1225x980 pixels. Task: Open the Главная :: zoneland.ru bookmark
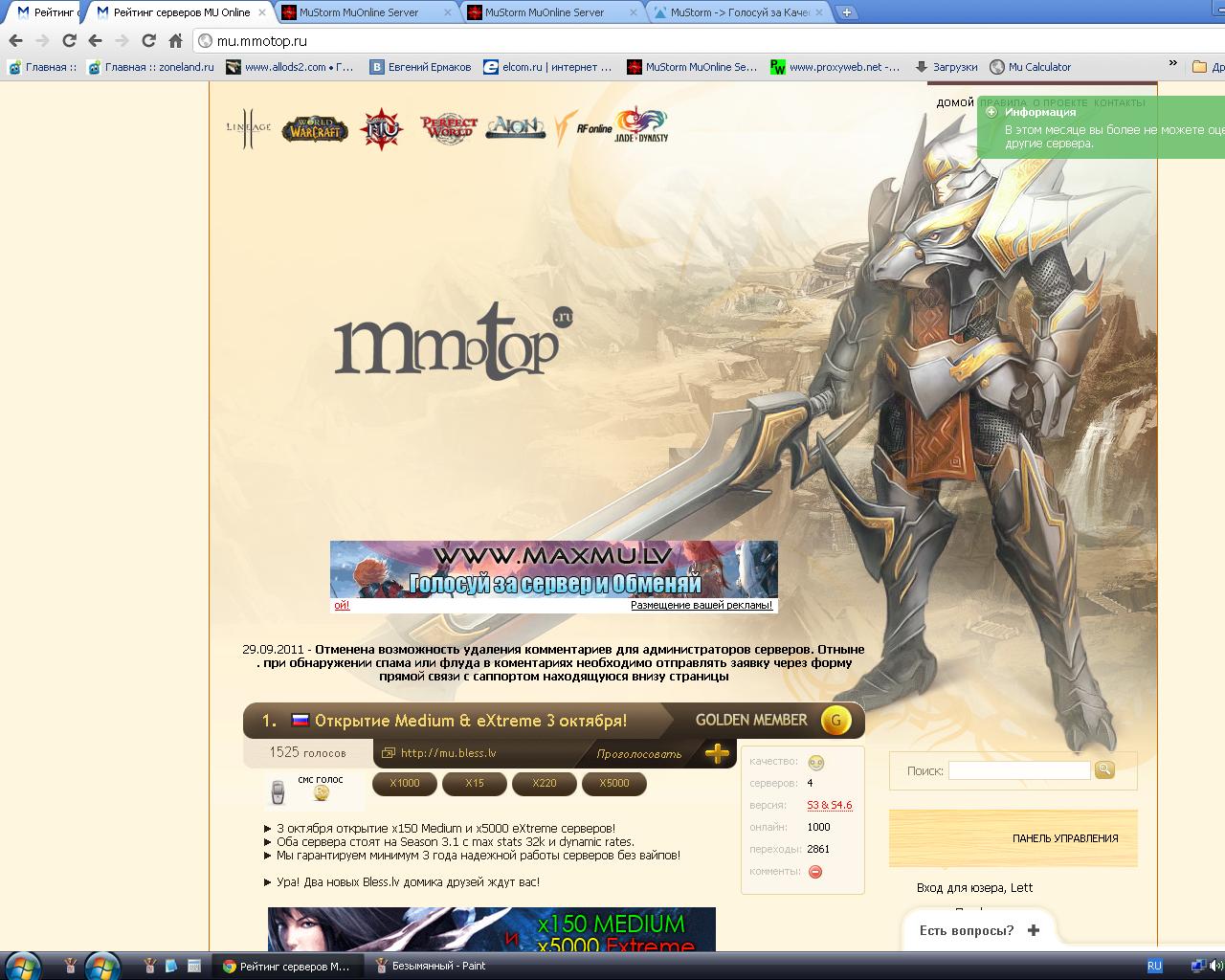pos(150,67)
